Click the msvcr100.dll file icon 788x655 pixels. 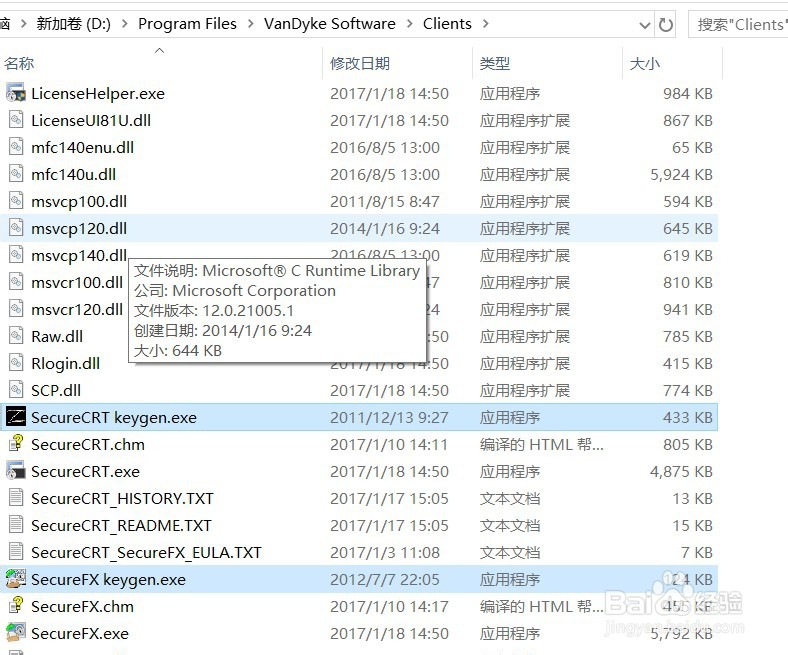[x=16, y=282]
